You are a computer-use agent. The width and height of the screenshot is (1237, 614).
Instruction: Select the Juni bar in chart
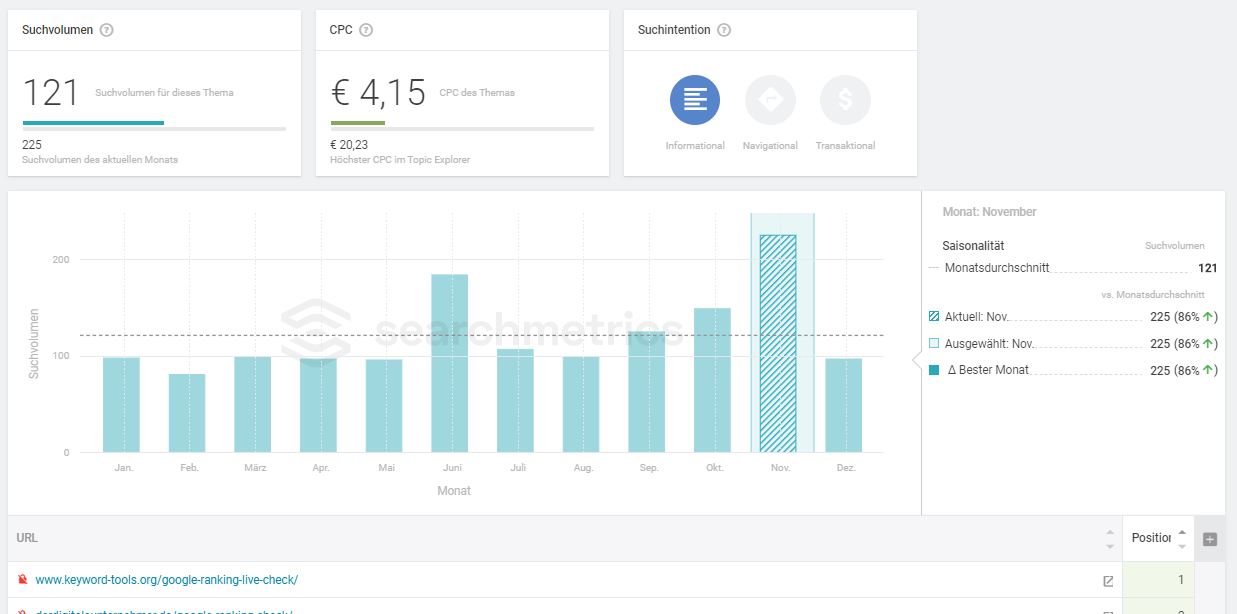coord(450,363)
